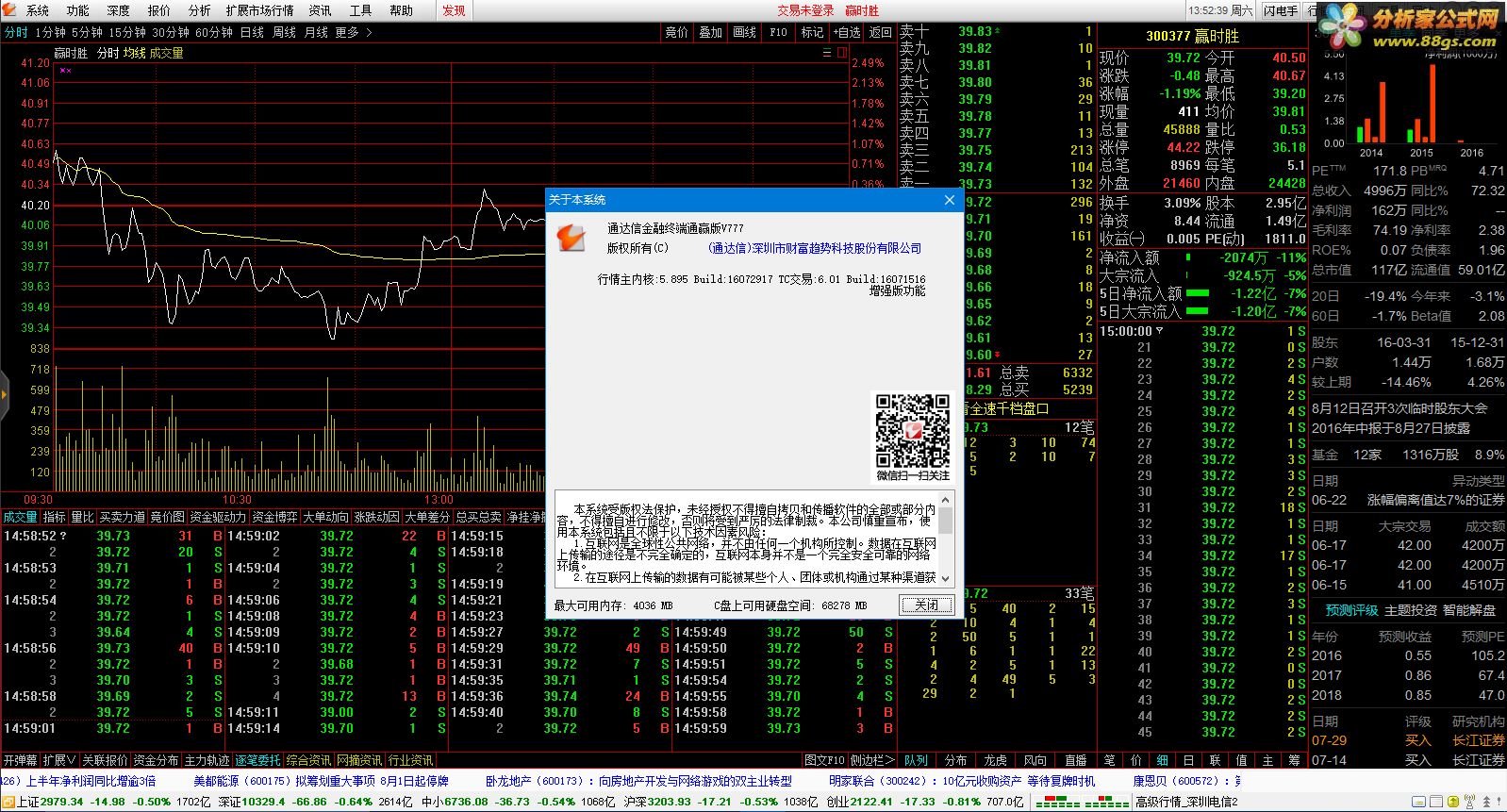Toggle the 开弹幕 button
Screen dimensions: 1507x812
coord(20,760)
